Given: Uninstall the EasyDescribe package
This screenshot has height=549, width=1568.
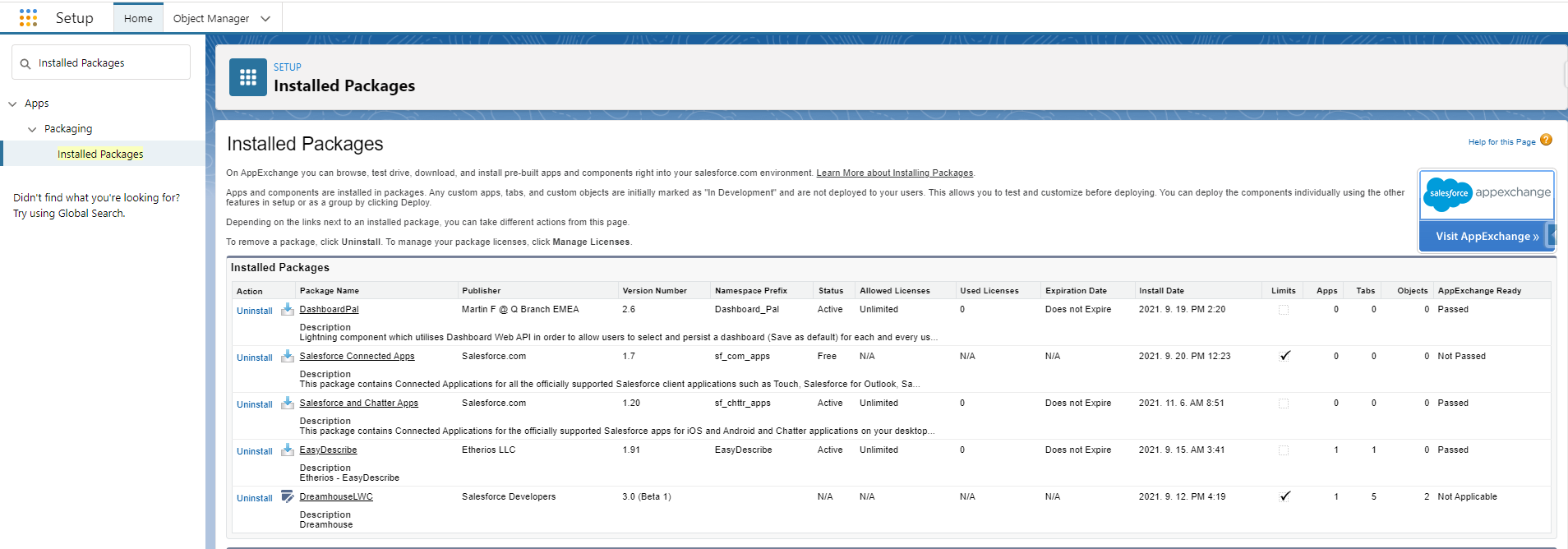Looking at the screenshot, I should 255,451.
